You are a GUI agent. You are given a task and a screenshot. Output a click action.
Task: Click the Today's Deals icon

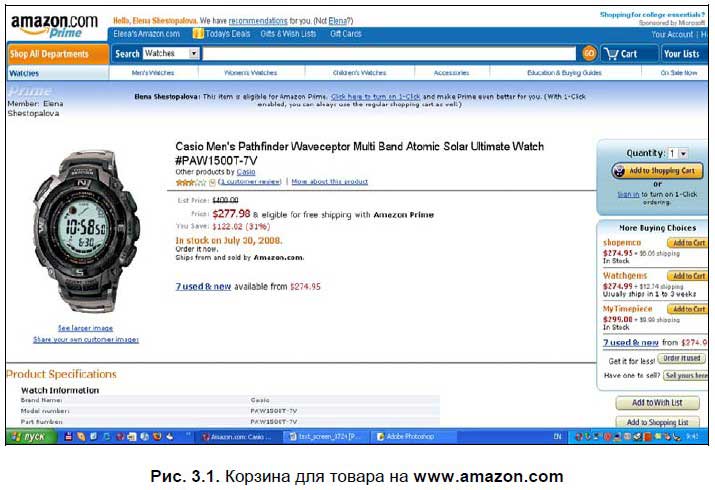[198, 33]
